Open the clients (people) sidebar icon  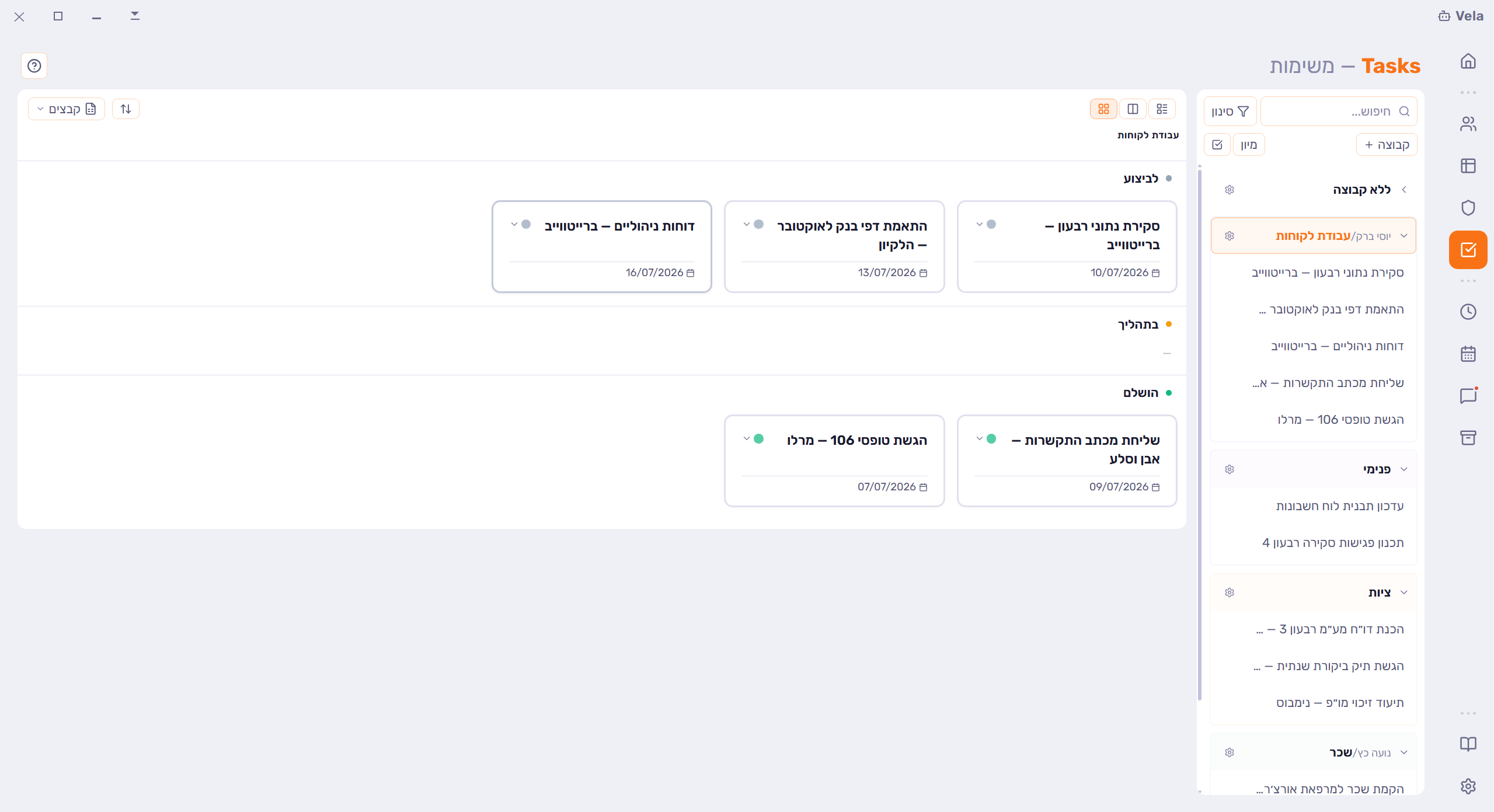pyautogui.click(x=1468, y=124)
